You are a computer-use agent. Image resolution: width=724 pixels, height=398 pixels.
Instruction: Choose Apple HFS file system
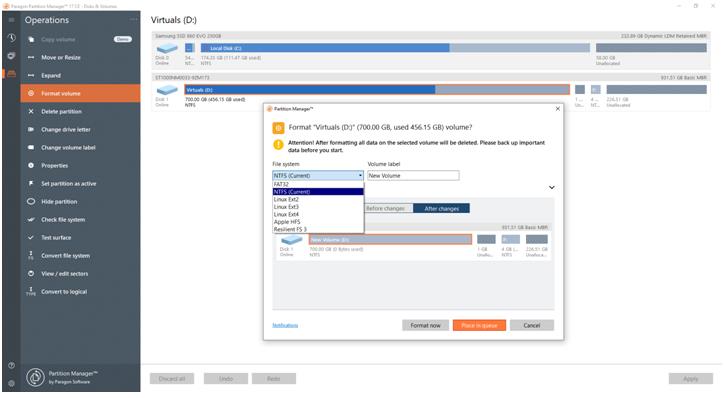(x=318, y=222)
